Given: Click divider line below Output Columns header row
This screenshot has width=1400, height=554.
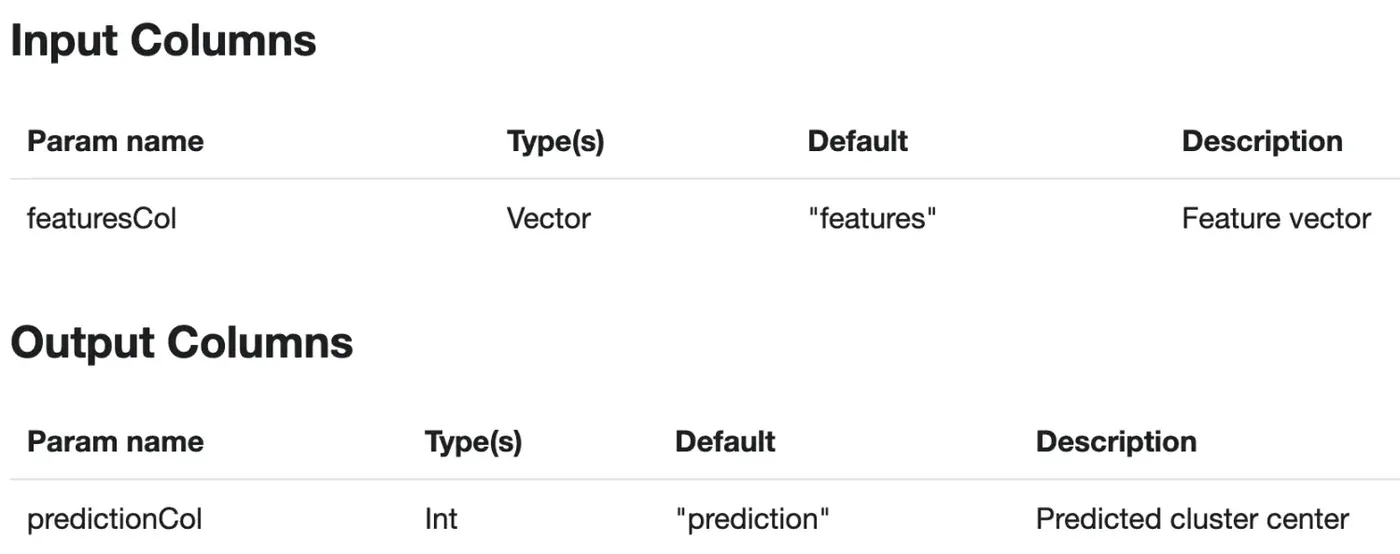Looking at the screenshot, I should (700, 479).
